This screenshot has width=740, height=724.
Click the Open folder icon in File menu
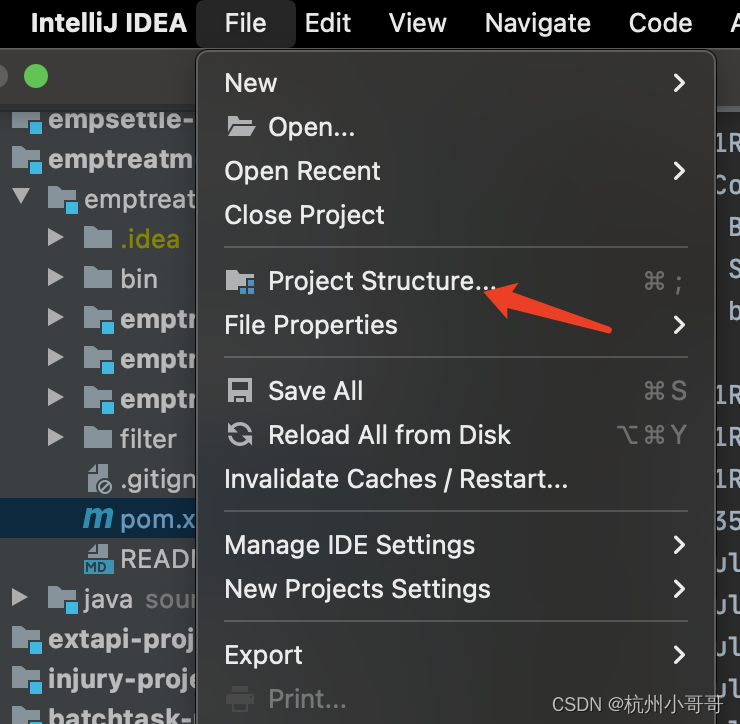(x=241, y=126)
